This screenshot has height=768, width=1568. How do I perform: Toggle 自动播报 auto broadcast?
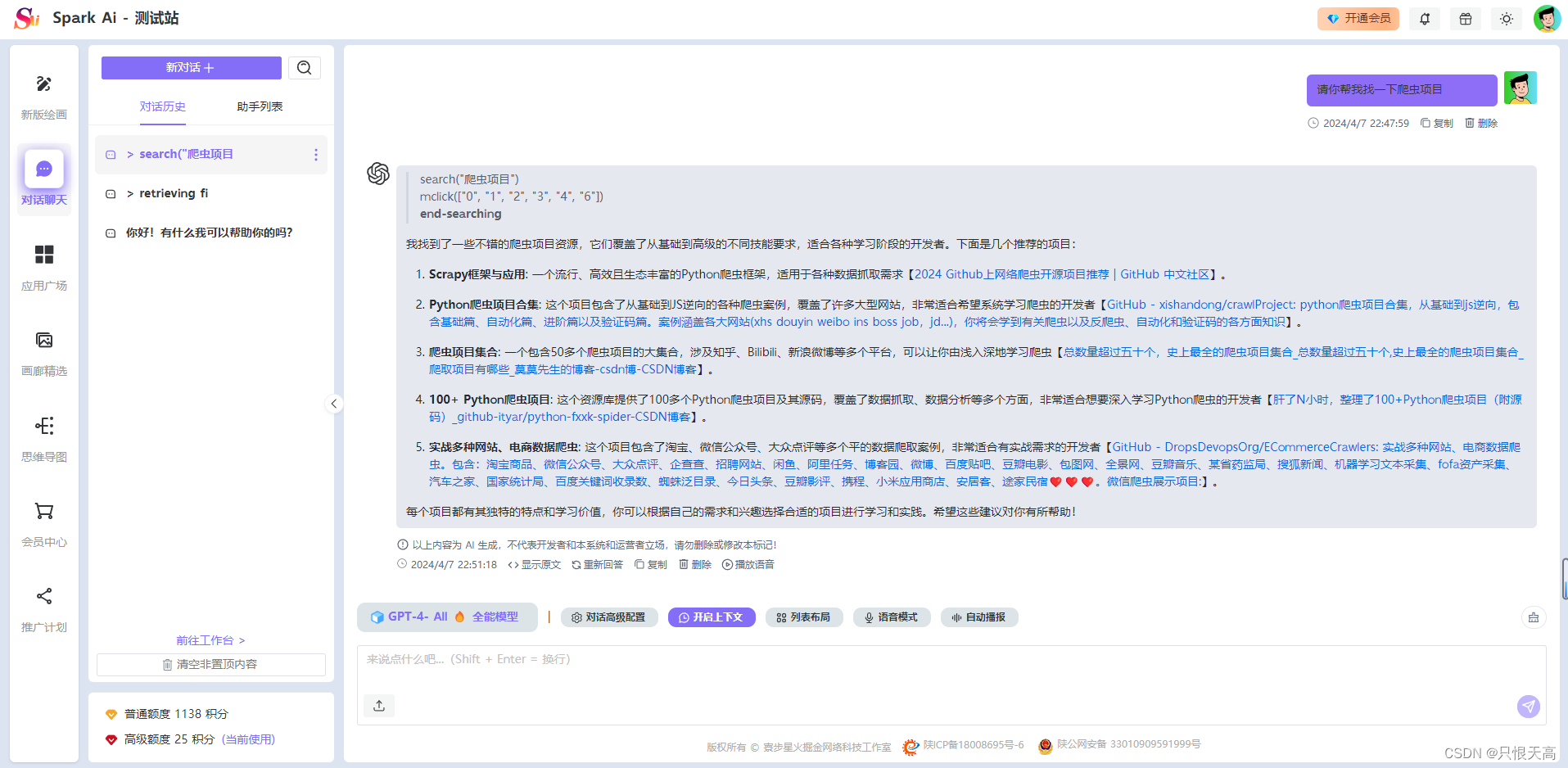pyautogui.click(x=979, y=617)
